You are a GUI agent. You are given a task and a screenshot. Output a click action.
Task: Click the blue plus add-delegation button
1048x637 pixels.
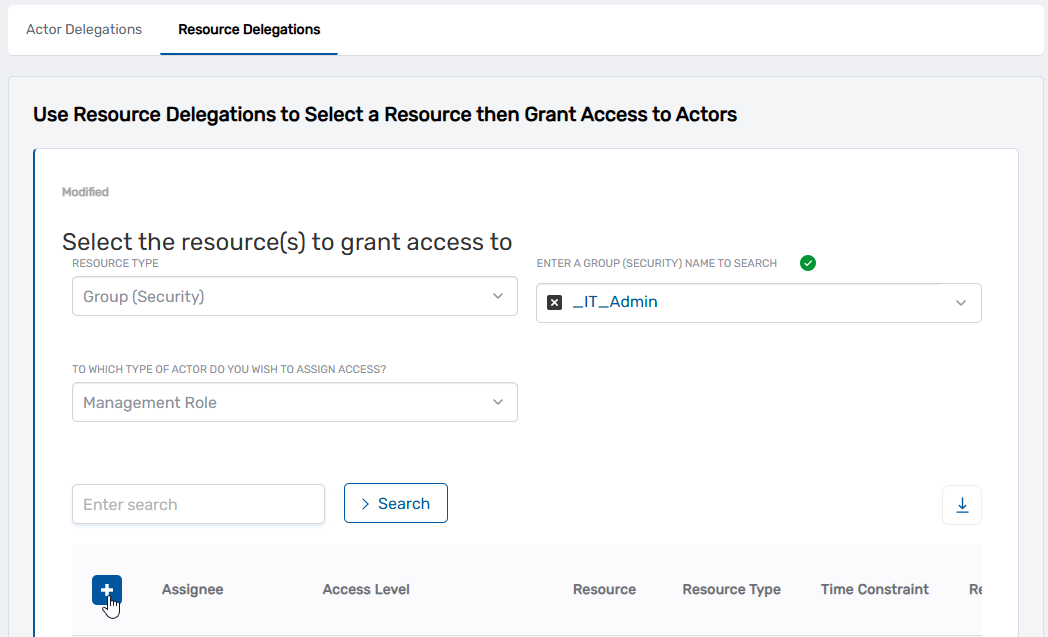pyautogui.click(x=107, y=590)
